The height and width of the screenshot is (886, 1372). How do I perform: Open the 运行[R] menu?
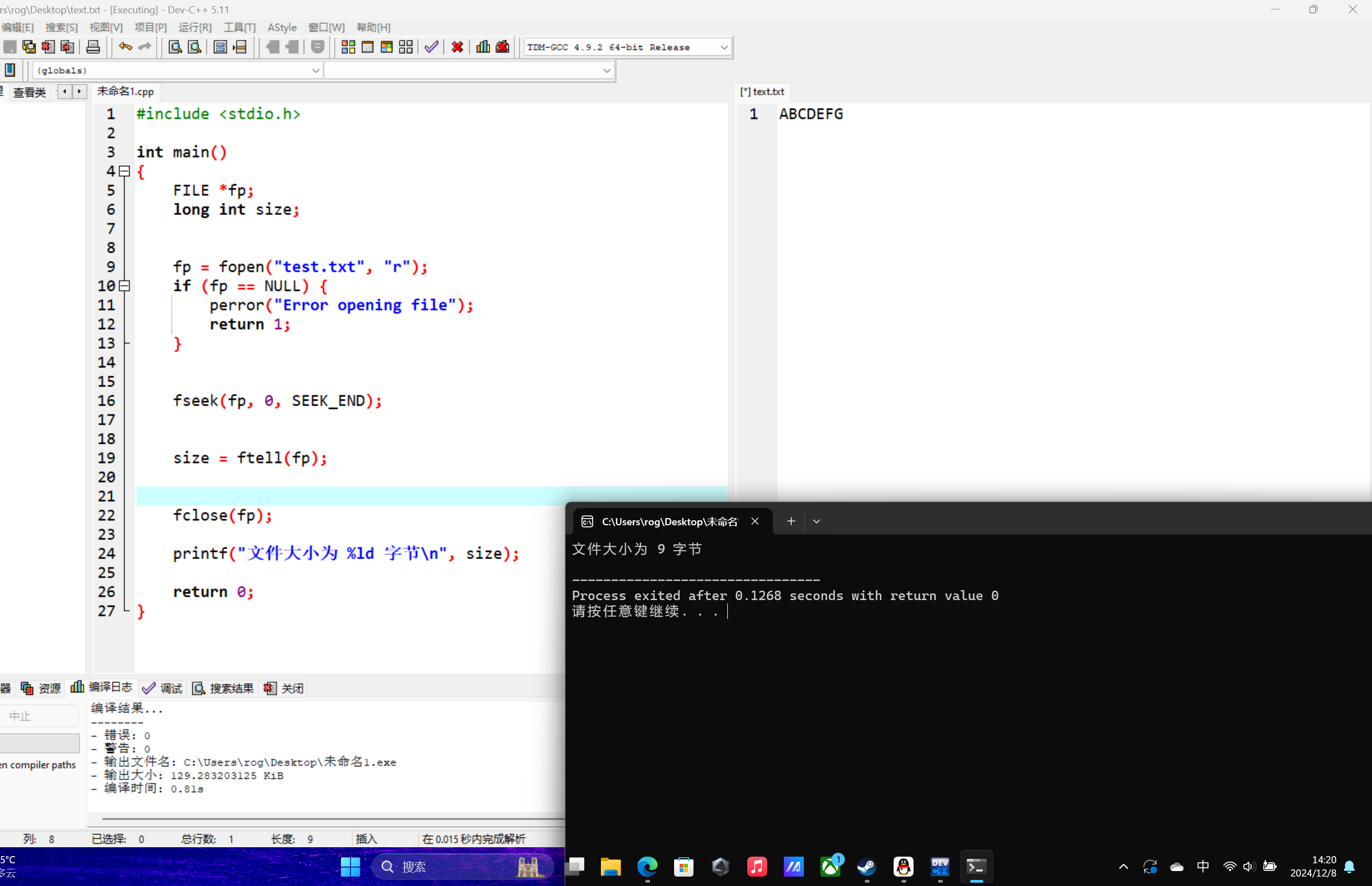click(195, 27)
